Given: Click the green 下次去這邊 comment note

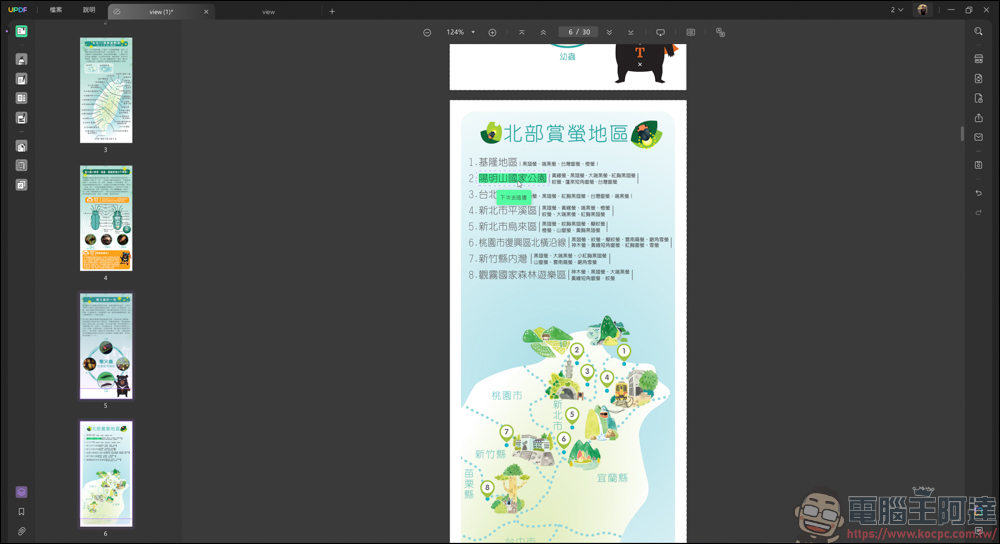Looking at the screenshot, I should point(513,198).
